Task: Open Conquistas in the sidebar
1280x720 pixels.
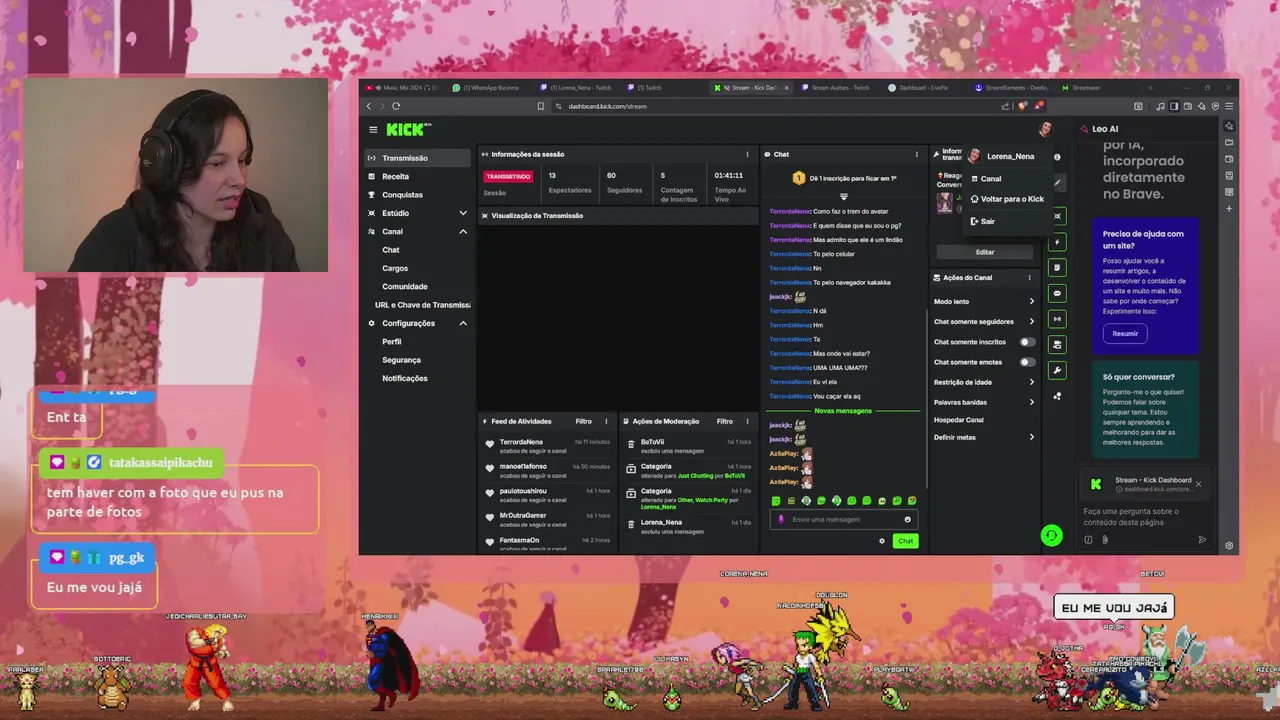Action: coord(402,195)
